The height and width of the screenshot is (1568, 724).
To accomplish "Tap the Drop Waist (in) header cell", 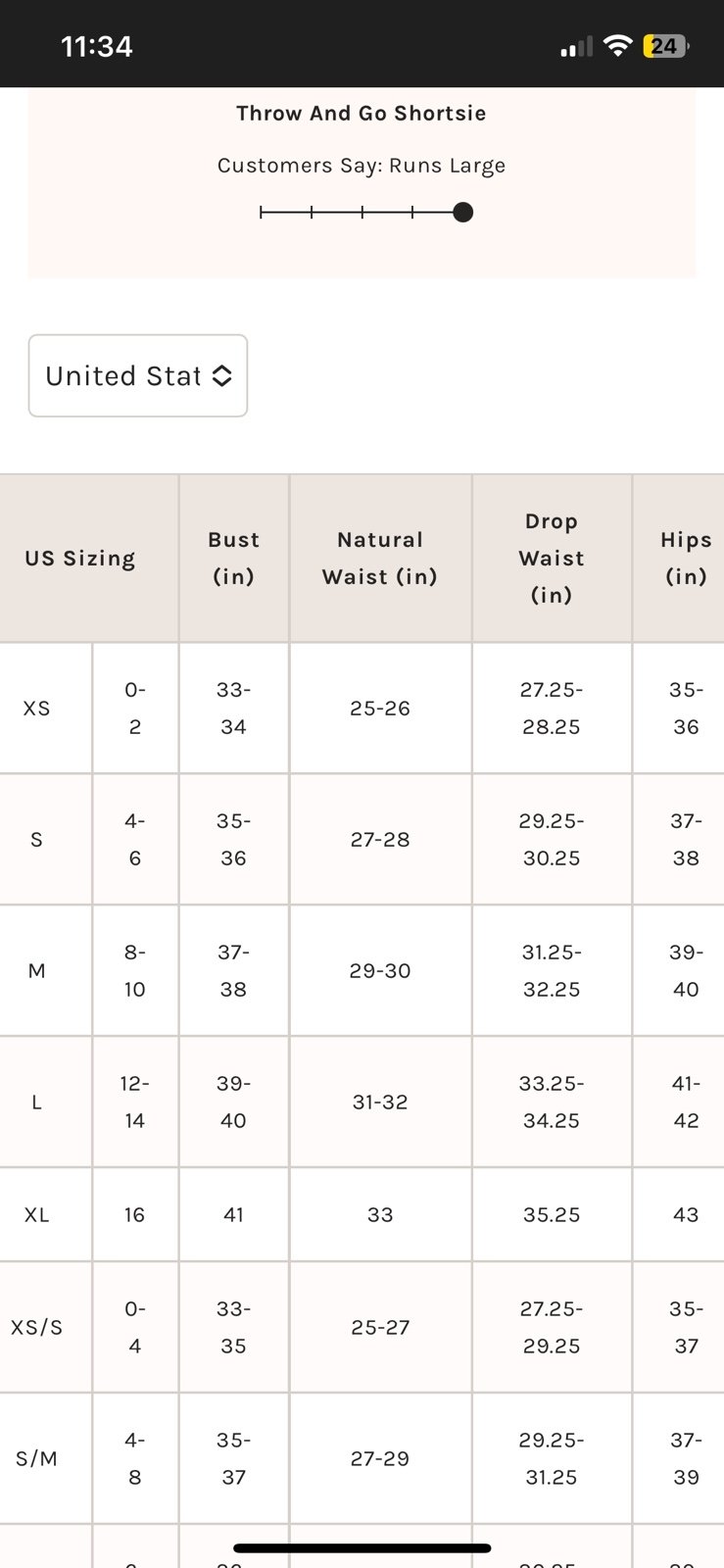I will pyautogui.click(x=552, y=559).
